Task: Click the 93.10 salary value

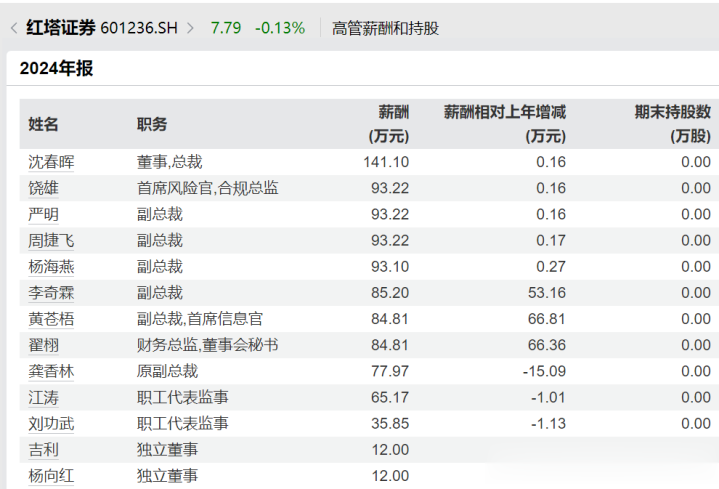Action: [390, 267]
